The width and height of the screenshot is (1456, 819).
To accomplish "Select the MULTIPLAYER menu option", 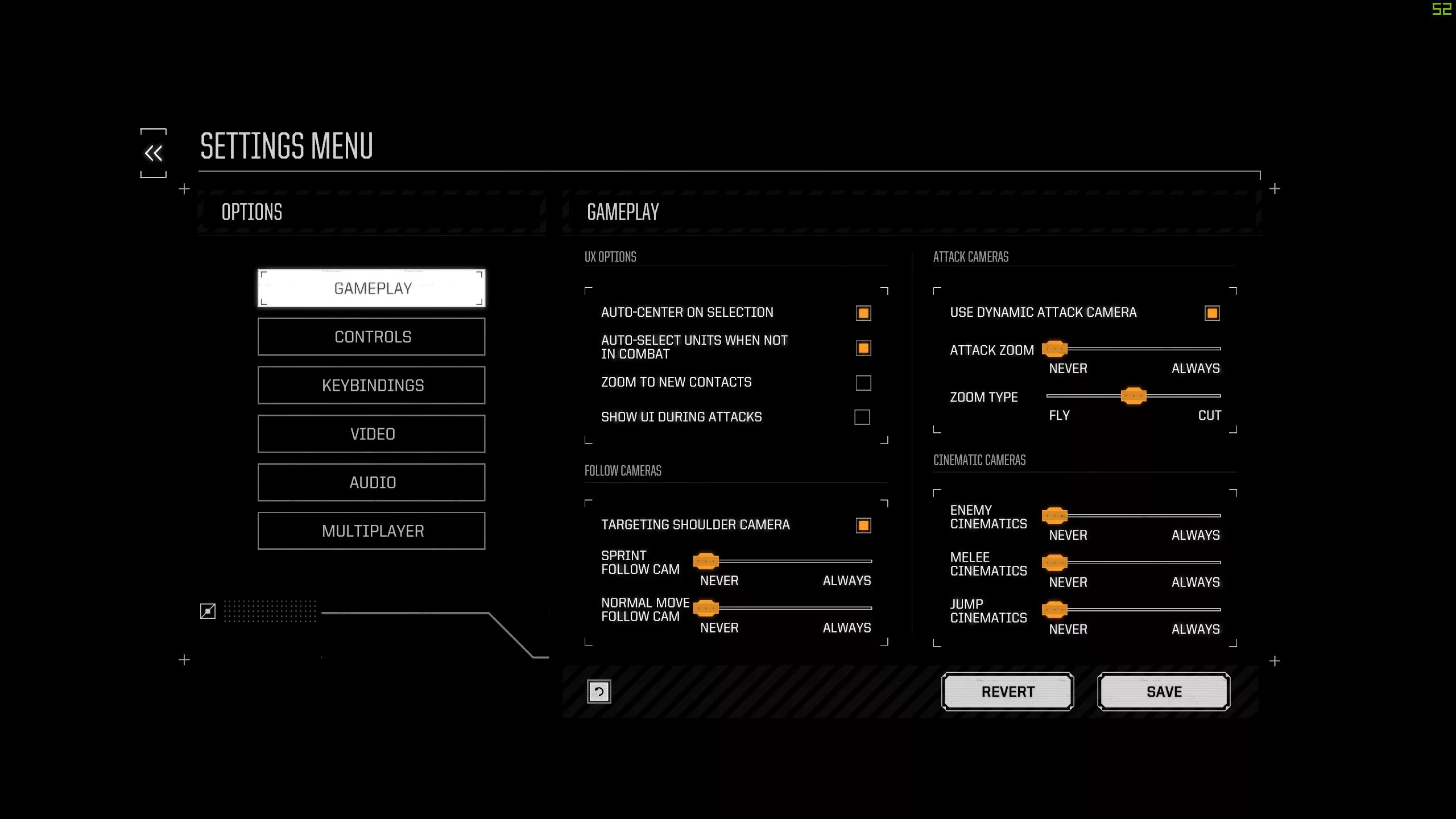I will (371, 530).
